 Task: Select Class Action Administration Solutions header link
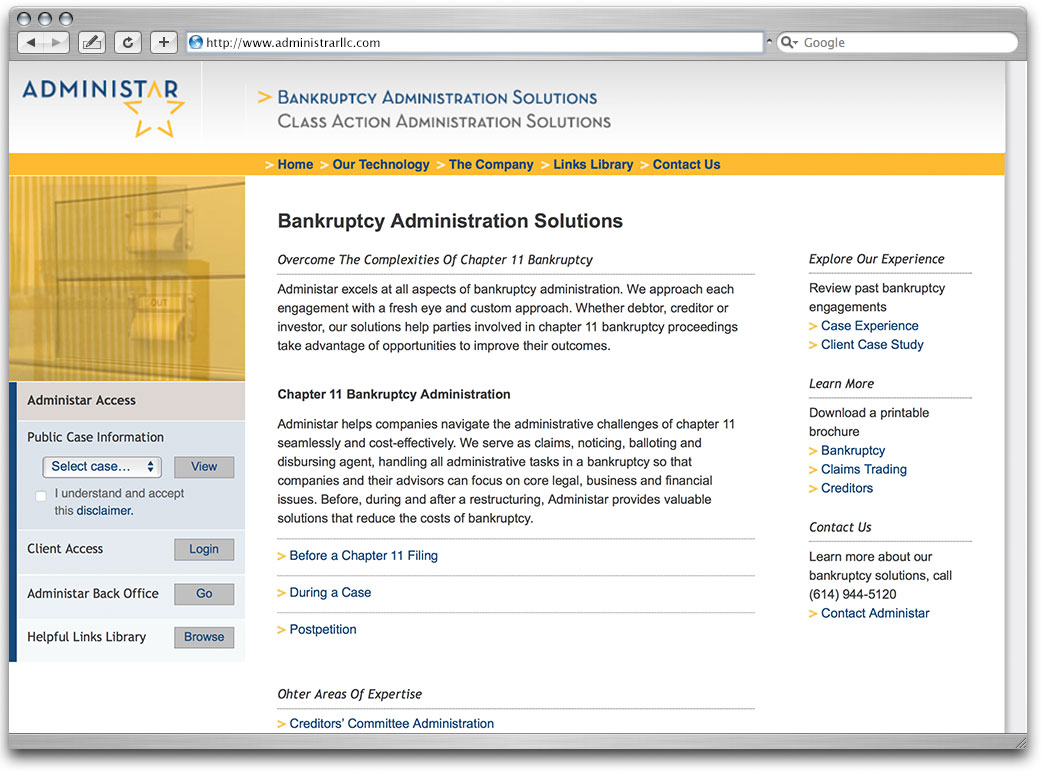(444, 122)
